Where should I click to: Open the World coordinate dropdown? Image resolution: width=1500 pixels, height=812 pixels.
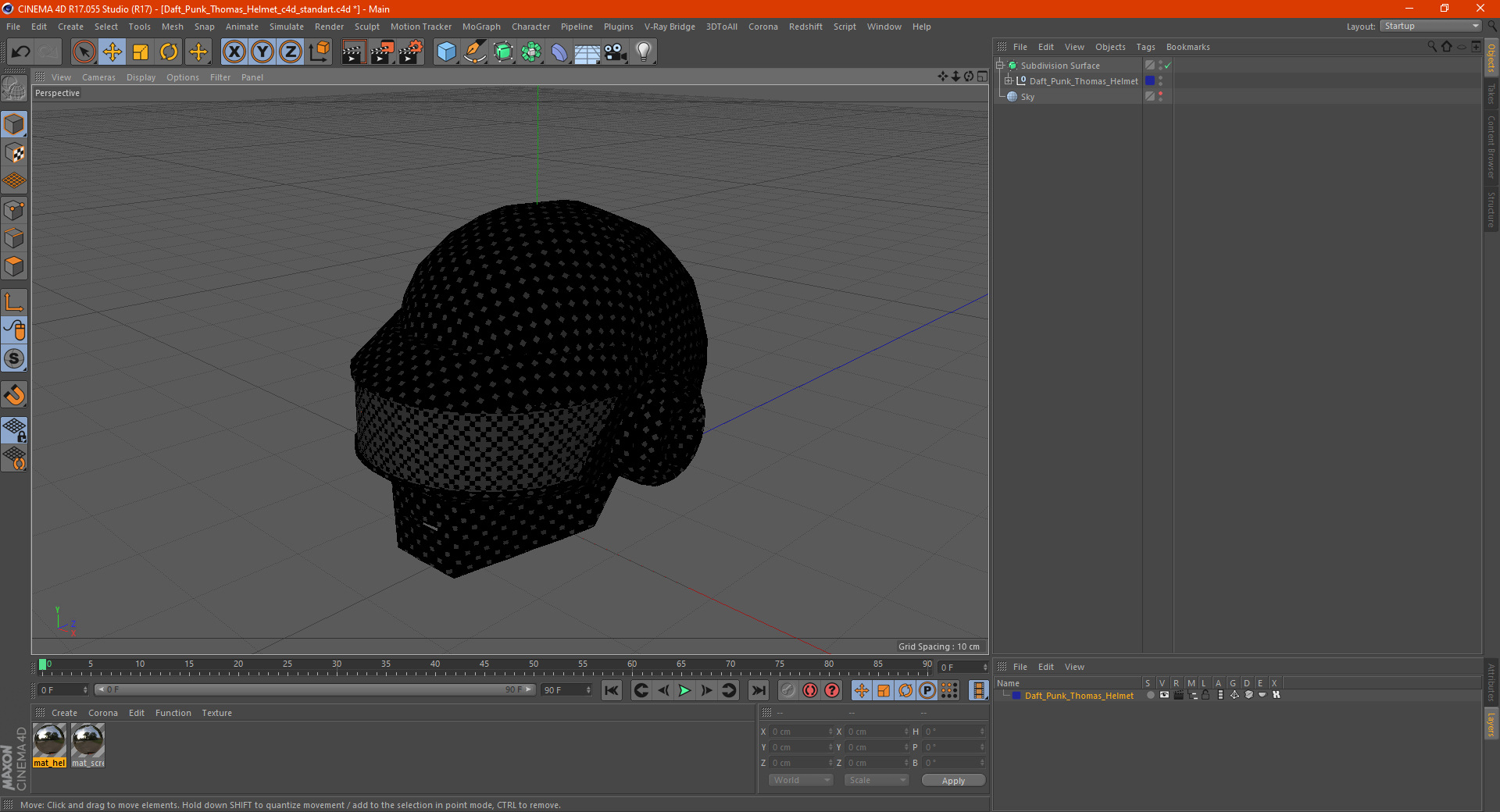coord(801,780)
